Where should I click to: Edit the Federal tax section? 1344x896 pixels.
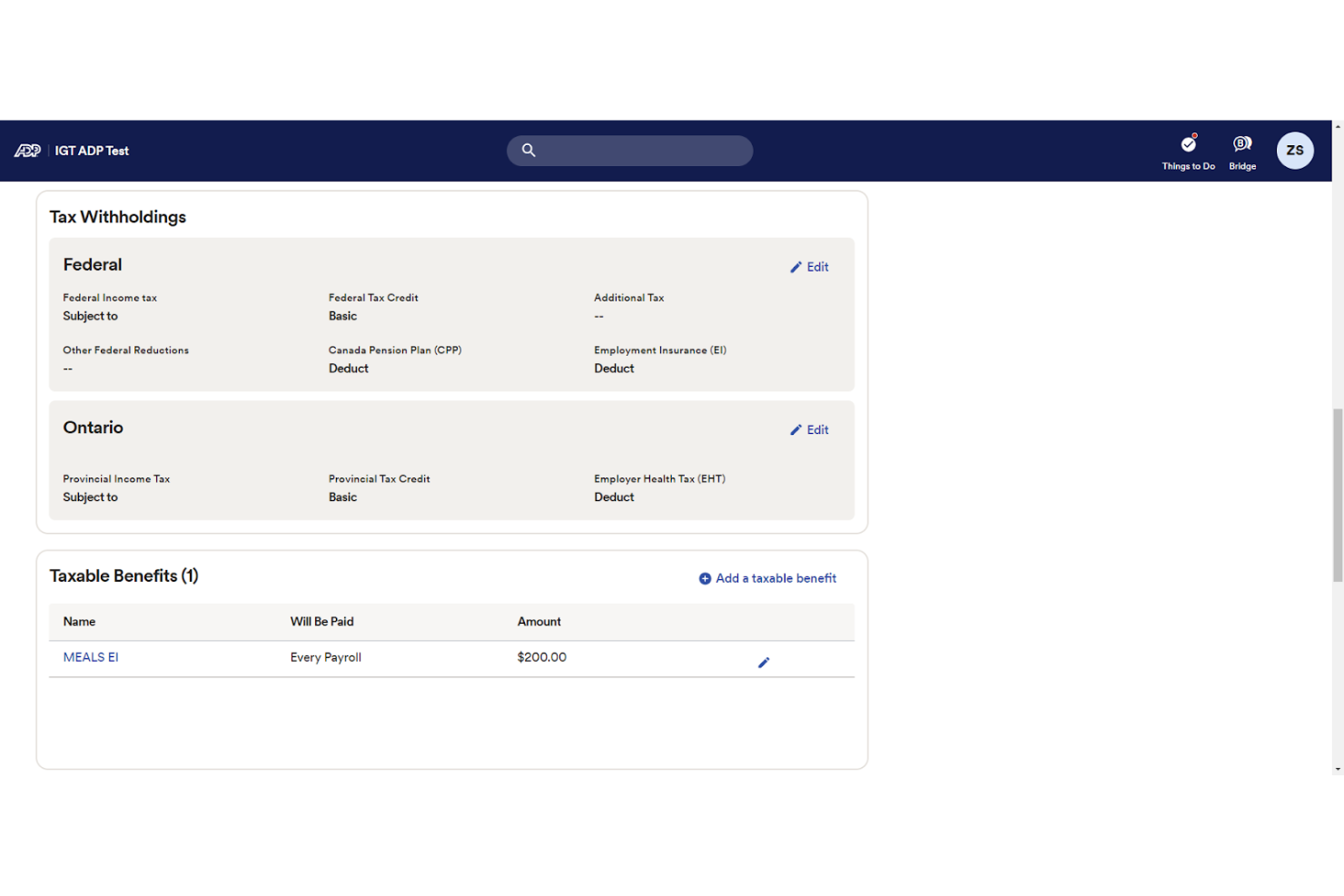(816, 266)
